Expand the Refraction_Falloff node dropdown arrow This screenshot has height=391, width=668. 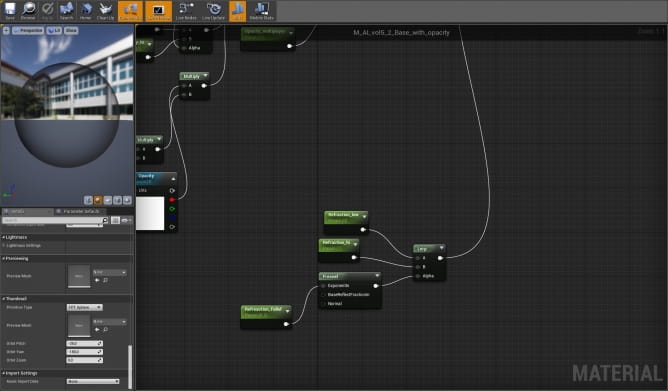288,311
